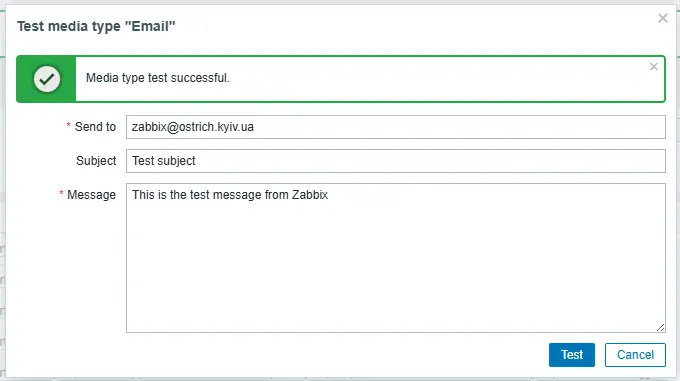Click the Send to field label
680x381 pixels.
(x=95, y=127)
